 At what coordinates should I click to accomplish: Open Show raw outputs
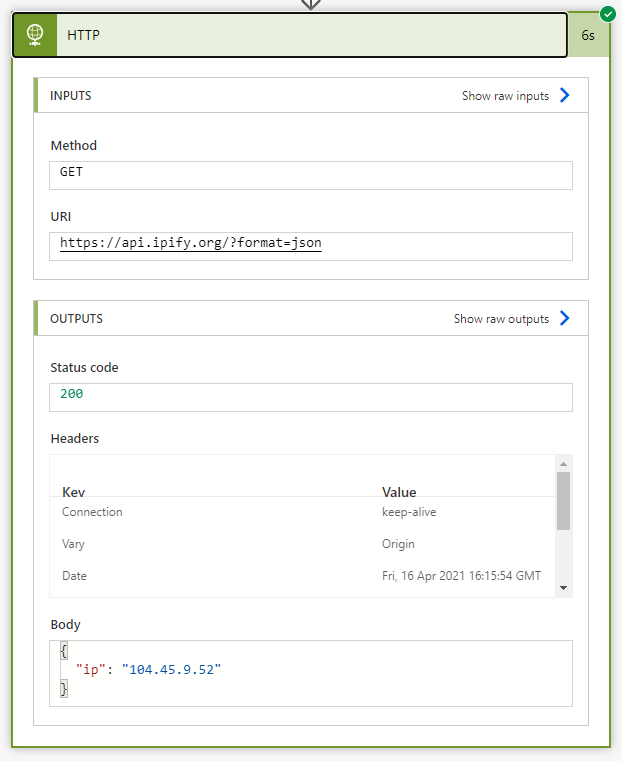tap(501, 319)
